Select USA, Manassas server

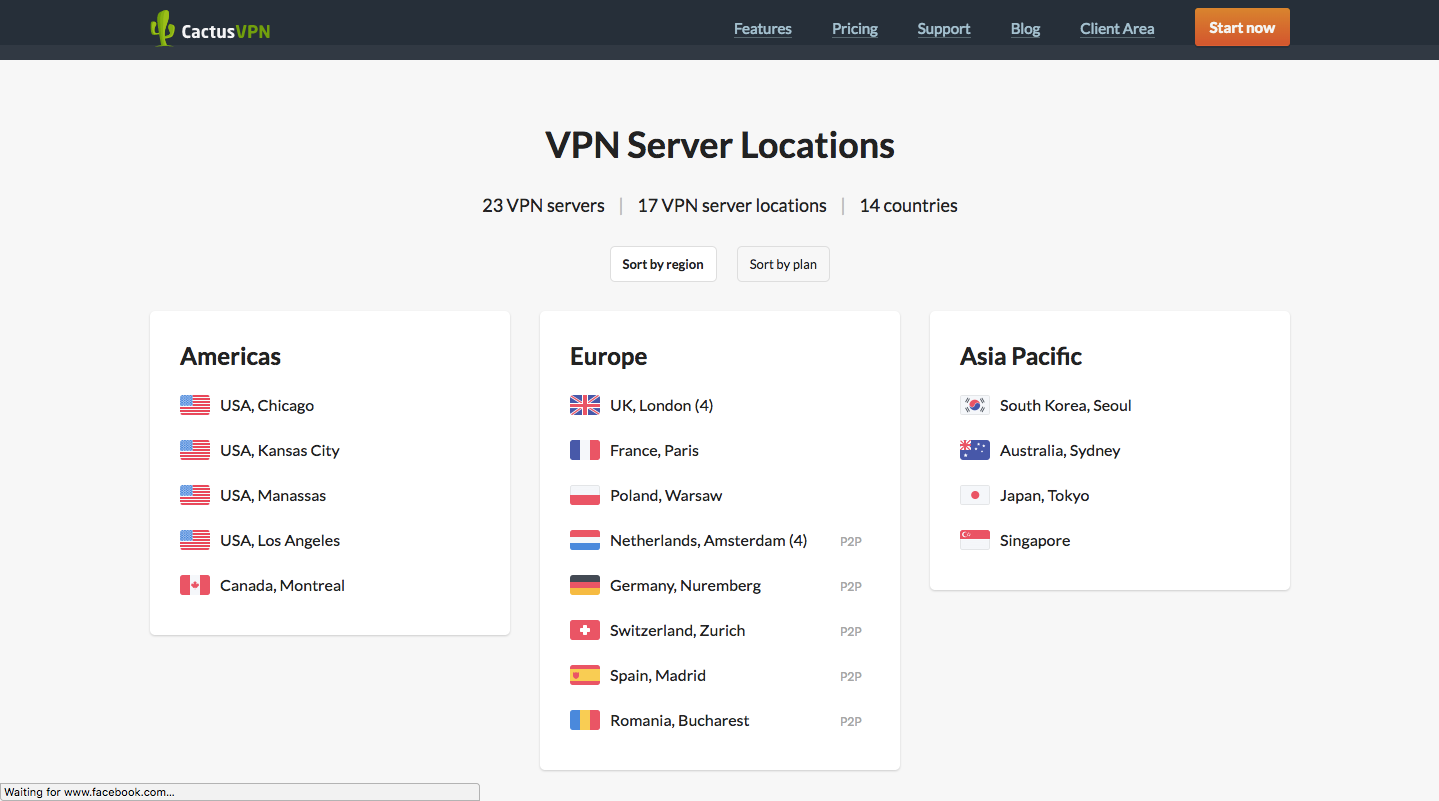pyautogui.click(x=273, y=495)
